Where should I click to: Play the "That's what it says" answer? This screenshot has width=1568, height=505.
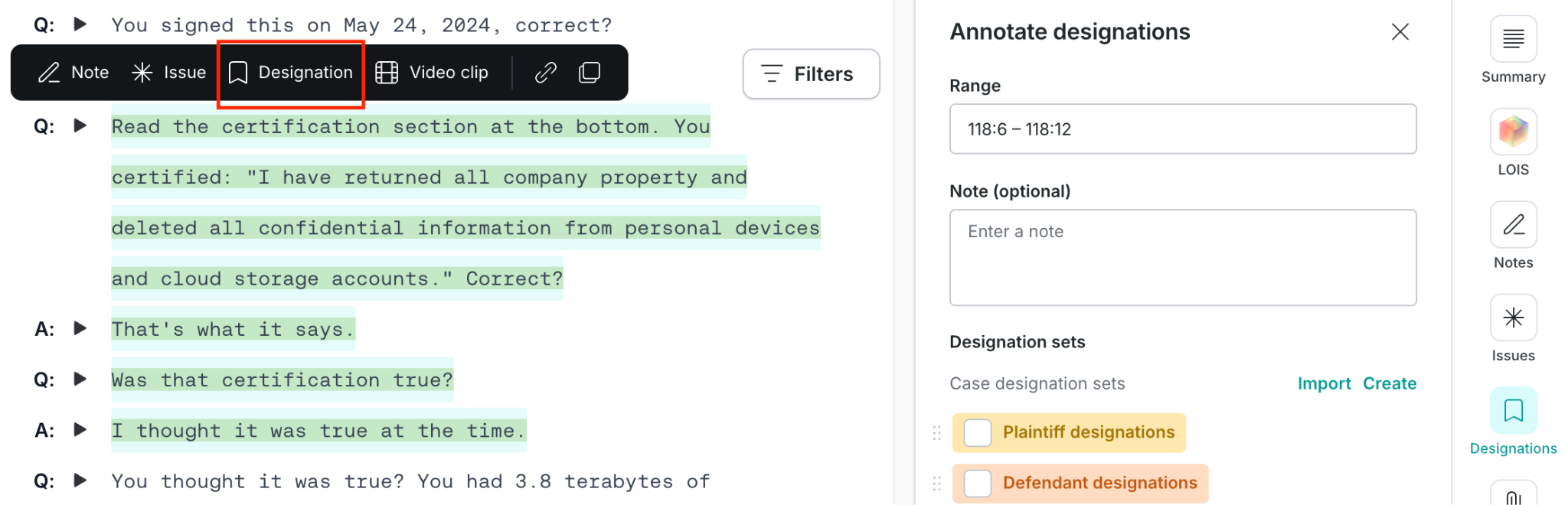point(80,328)
